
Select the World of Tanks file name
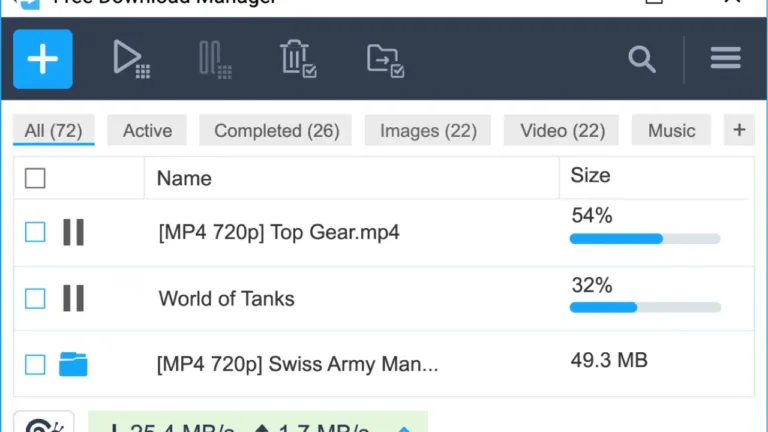[x=226, y=298]
